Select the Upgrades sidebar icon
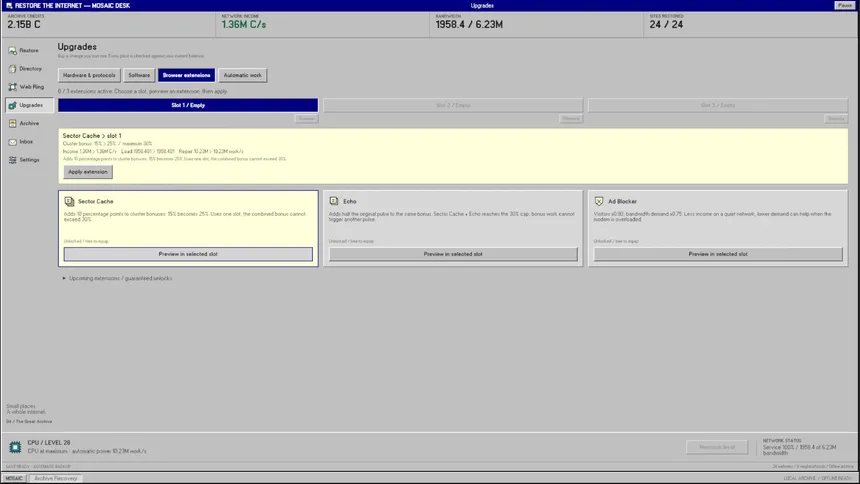The height and width of the screenshot is (484, 860). point(13,105)
